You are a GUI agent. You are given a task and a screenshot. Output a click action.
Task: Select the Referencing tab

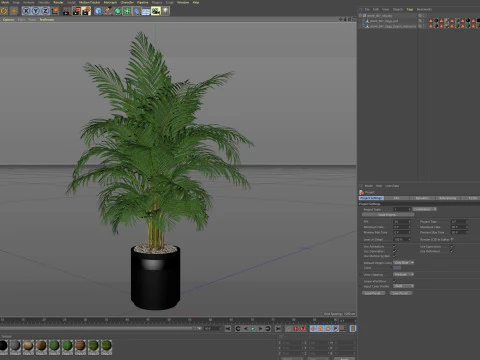(x=447, y=198)
